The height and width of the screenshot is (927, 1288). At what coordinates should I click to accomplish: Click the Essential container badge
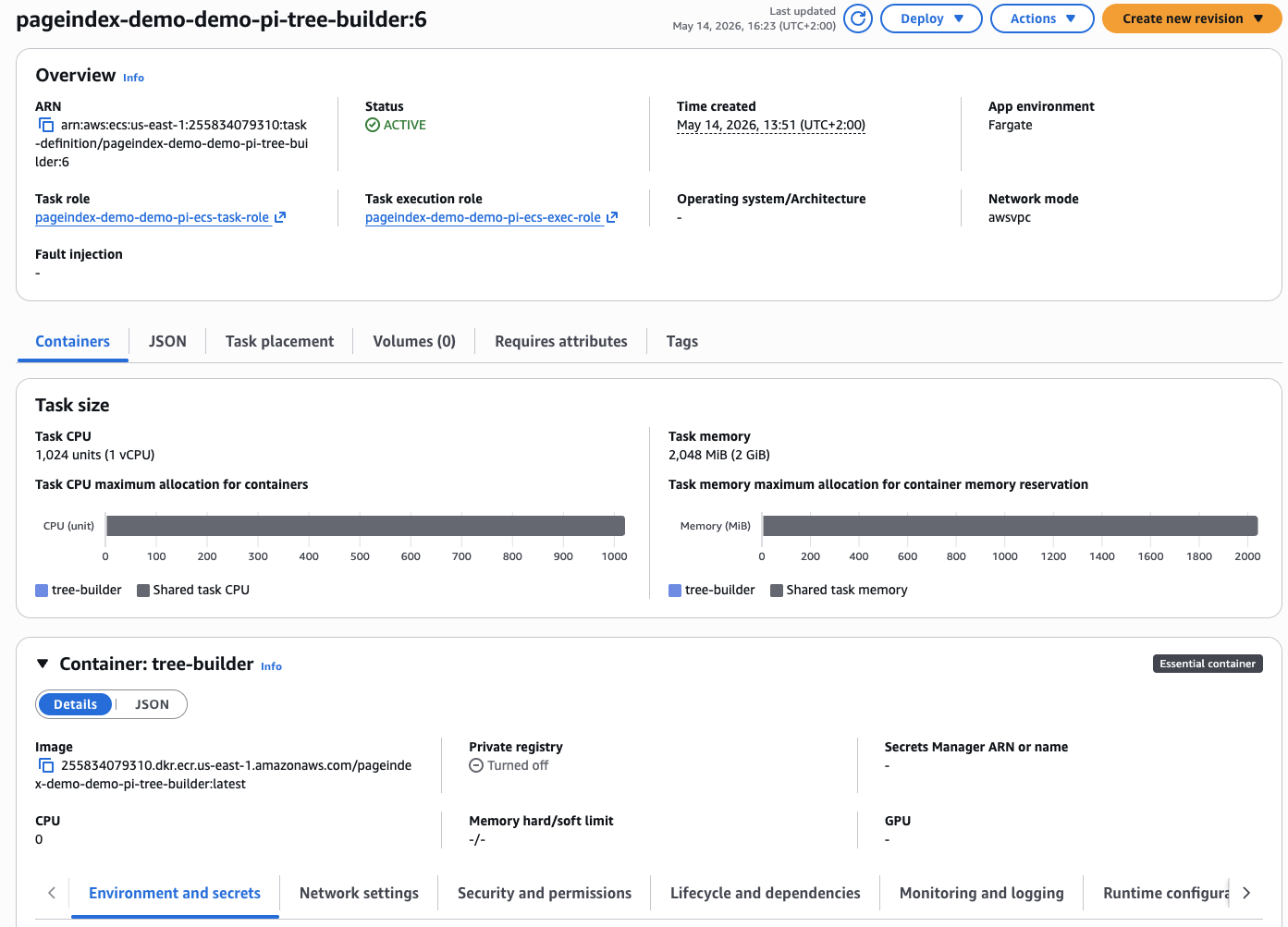(x=1208, y=664)
